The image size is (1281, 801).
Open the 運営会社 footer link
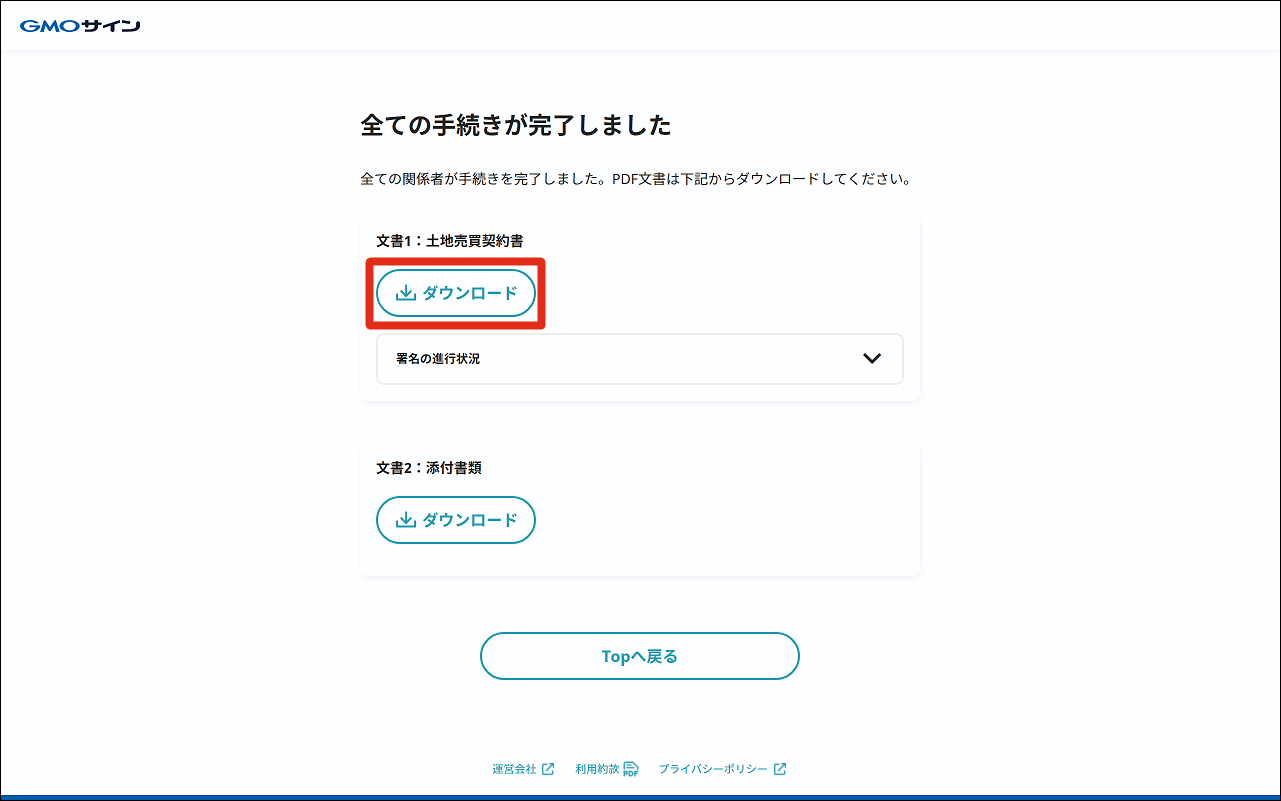(x=514, y=769)
